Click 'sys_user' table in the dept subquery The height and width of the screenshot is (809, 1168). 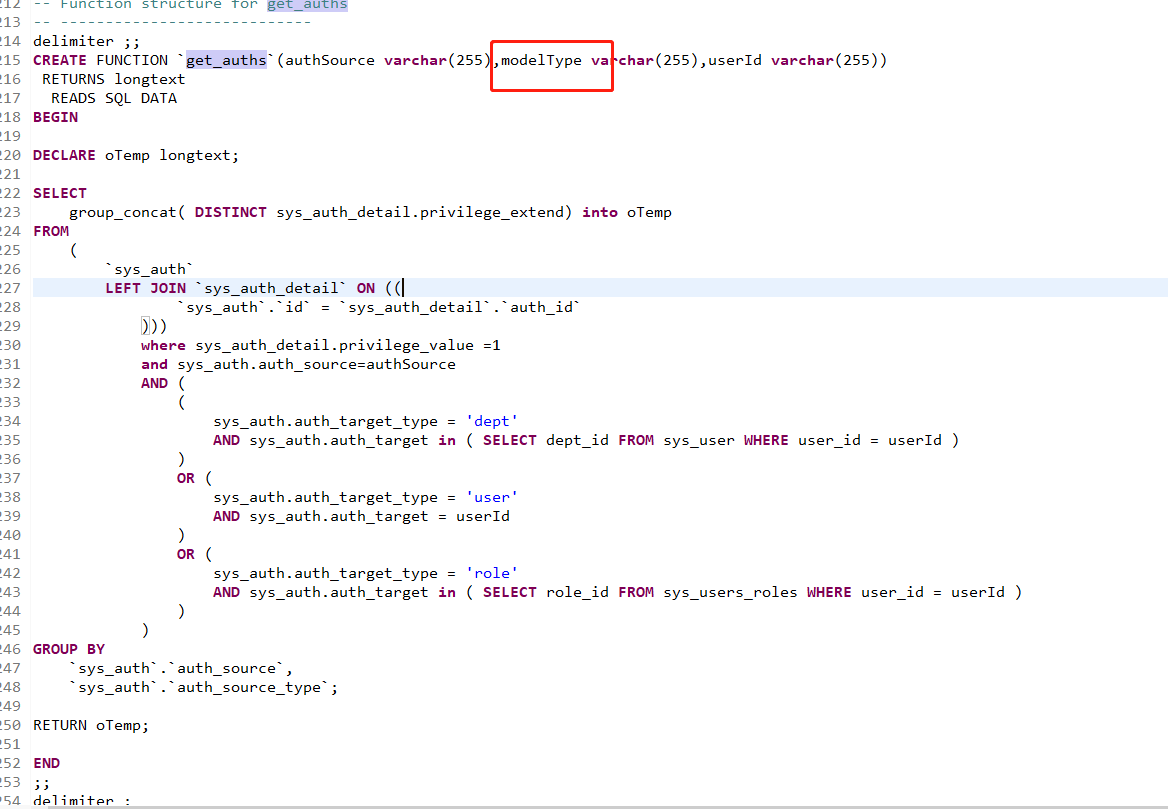coord(699,440)
